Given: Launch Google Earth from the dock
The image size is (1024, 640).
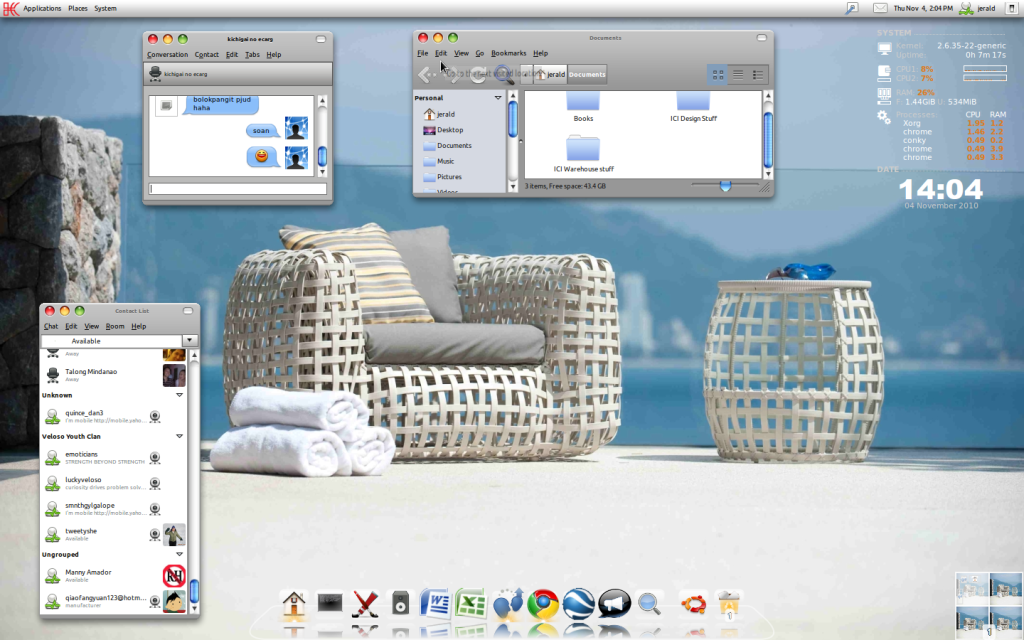Looking at the screenshot, I should [578, 604].
